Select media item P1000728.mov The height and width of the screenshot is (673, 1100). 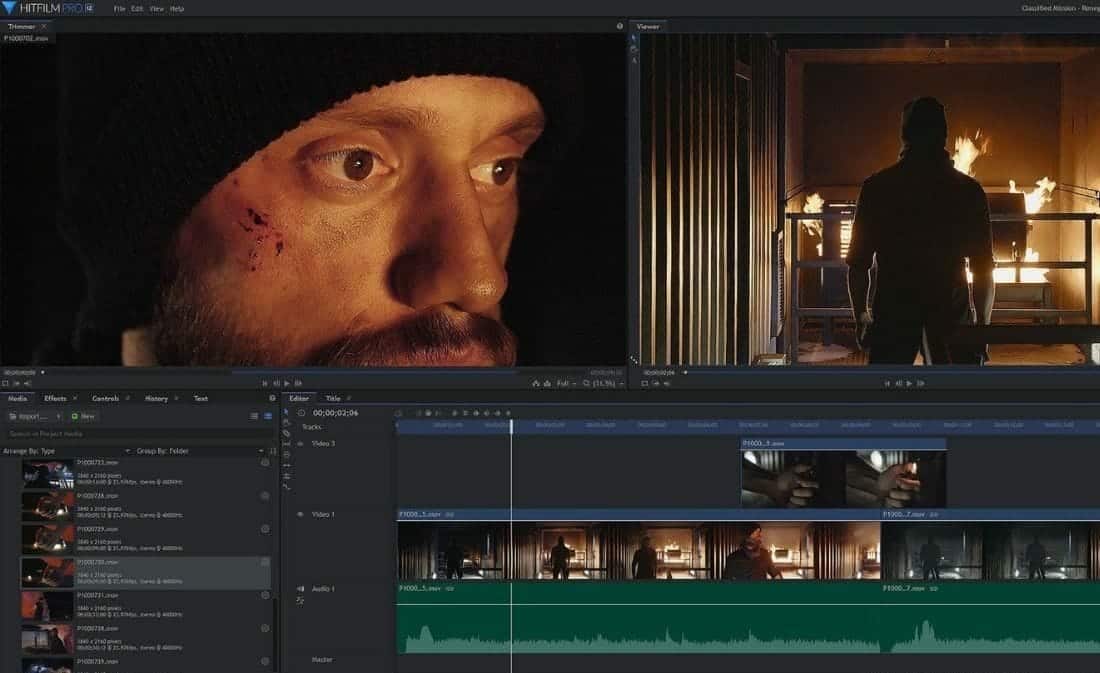pyautogui.click(x=146, y=507)
